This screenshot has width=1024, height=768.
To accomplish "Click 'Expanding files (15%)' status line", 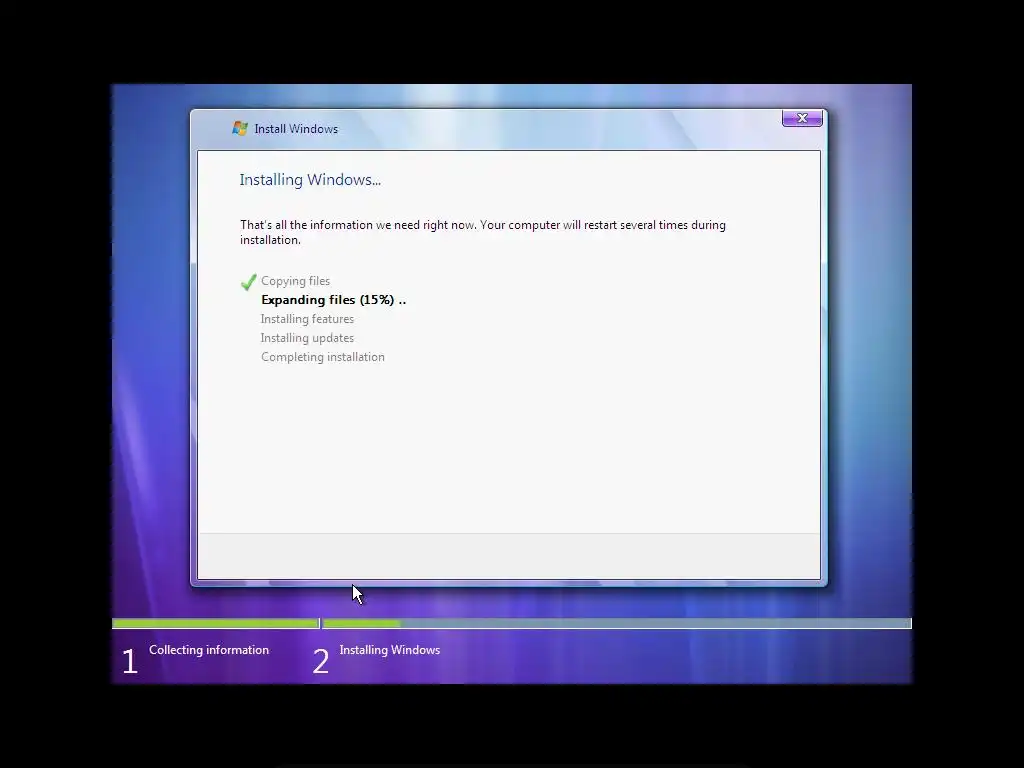I will (x=333, y=300).
